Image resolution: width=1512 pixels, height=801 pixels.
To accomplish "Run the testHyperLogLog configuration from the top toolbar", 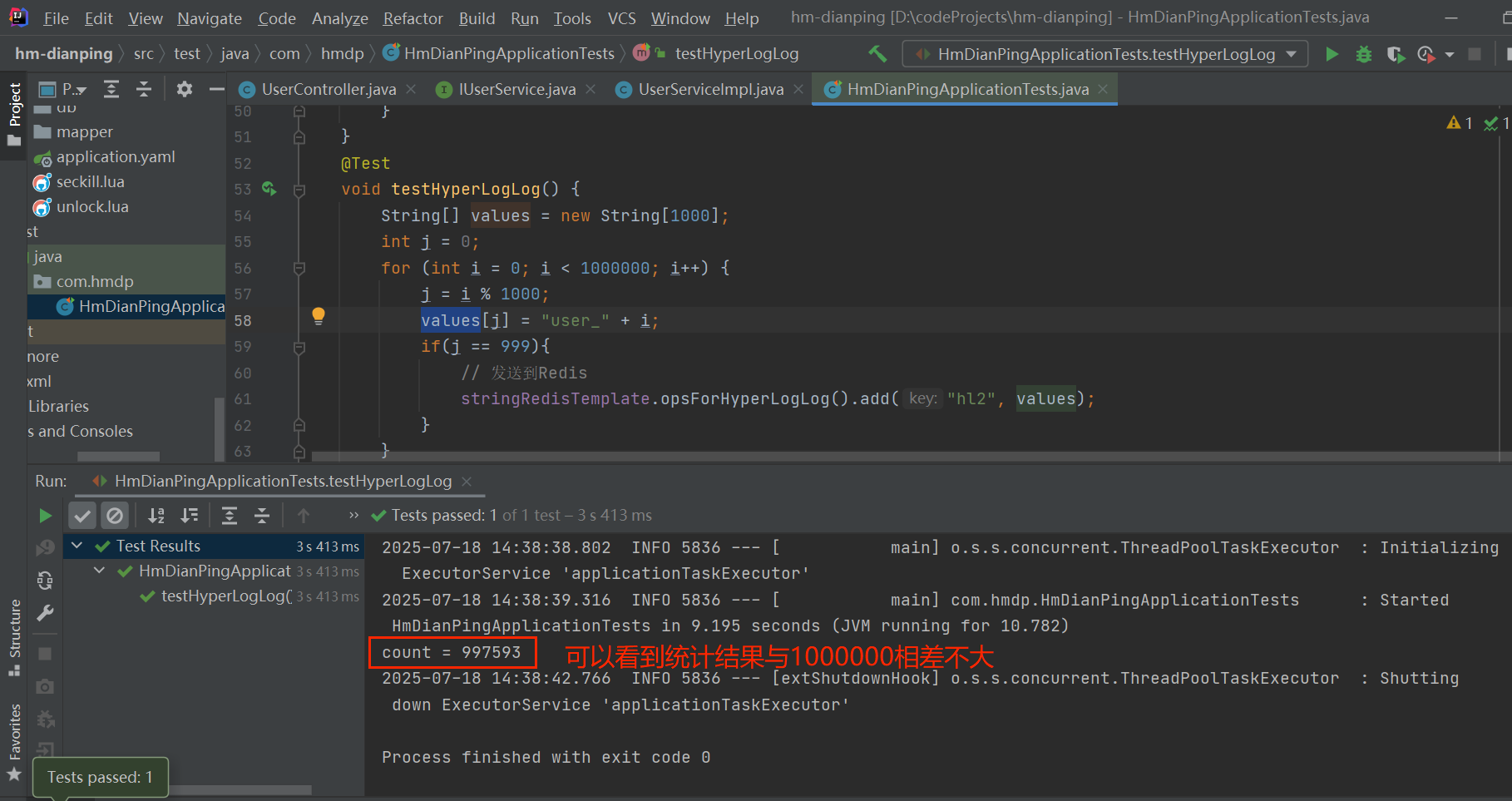I will point(1332,54).
